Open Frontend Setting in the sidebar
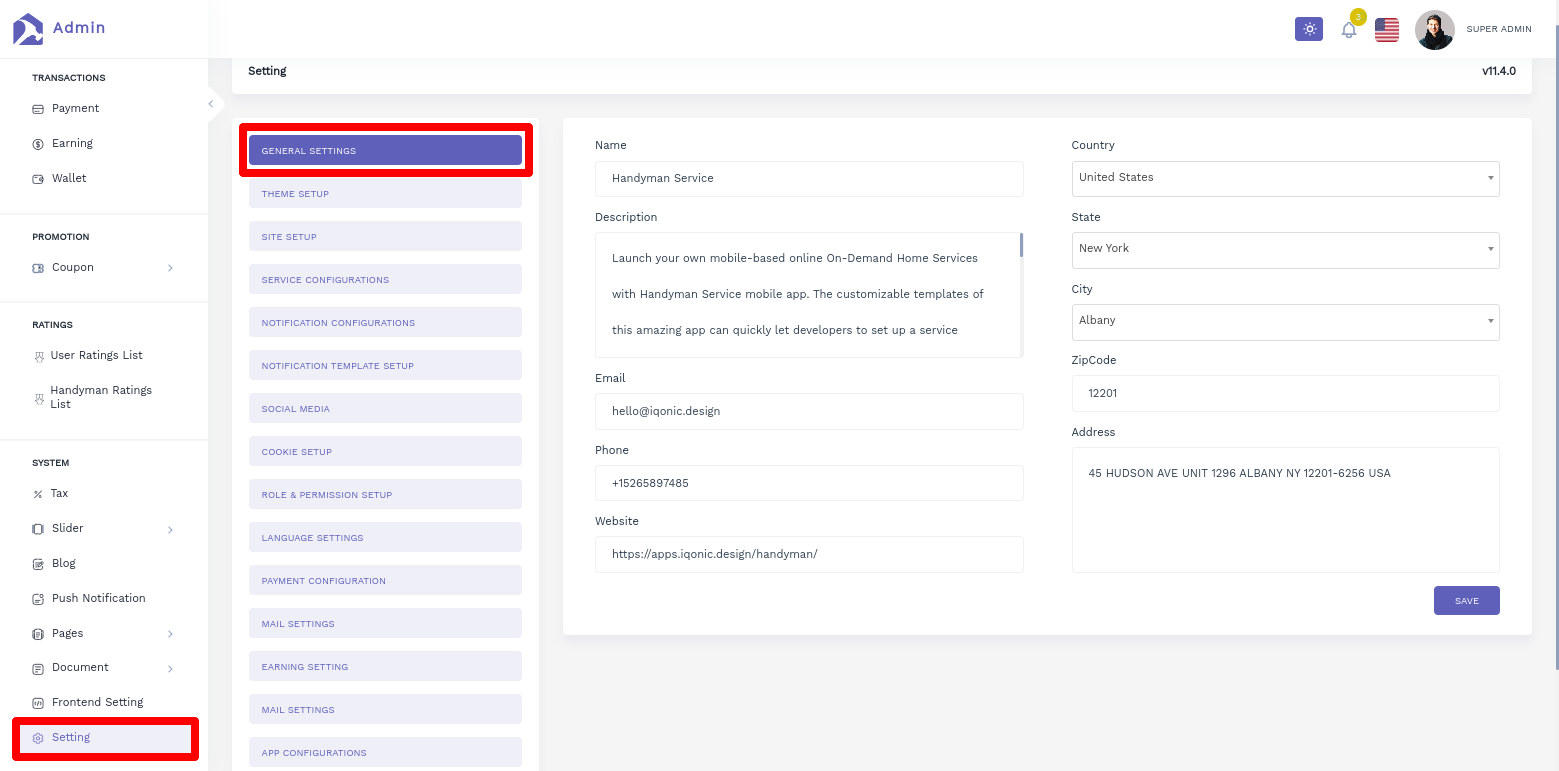1559x771 pixels. 98,703
